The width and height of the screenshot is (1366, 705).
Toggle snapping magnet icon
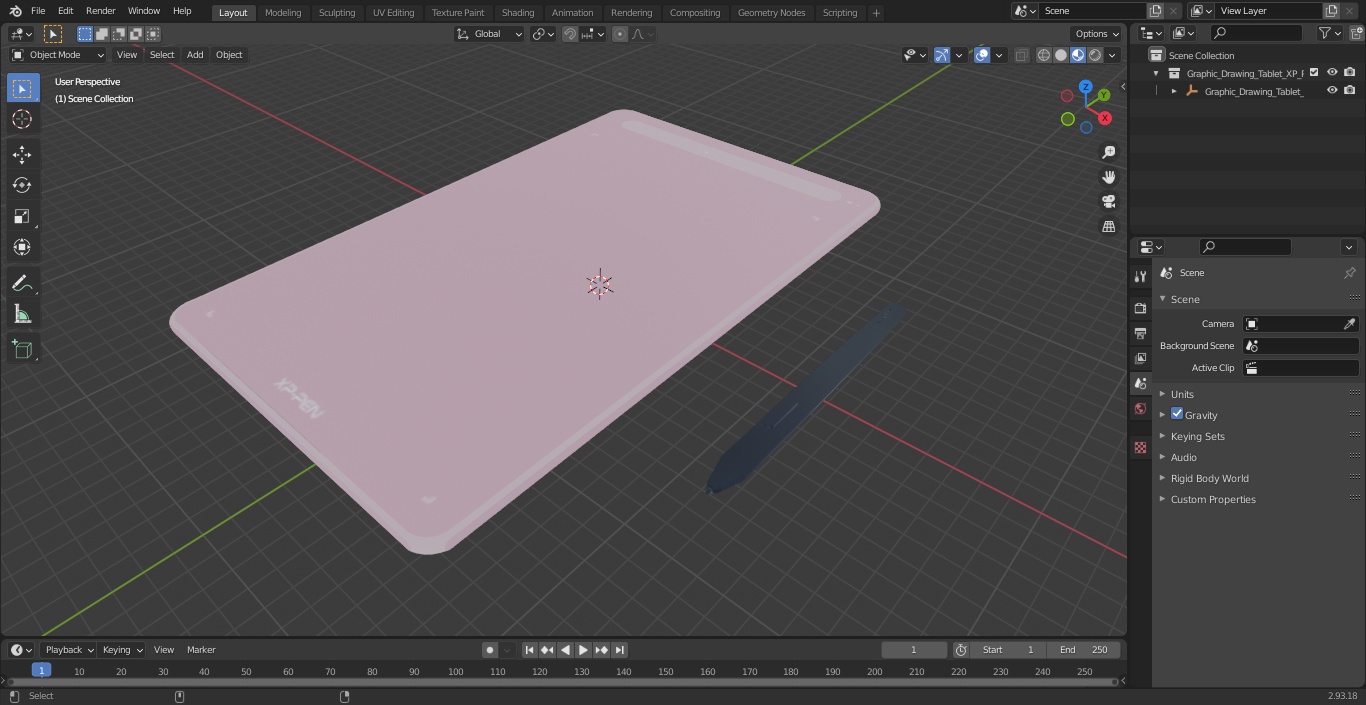click(570, 34)
